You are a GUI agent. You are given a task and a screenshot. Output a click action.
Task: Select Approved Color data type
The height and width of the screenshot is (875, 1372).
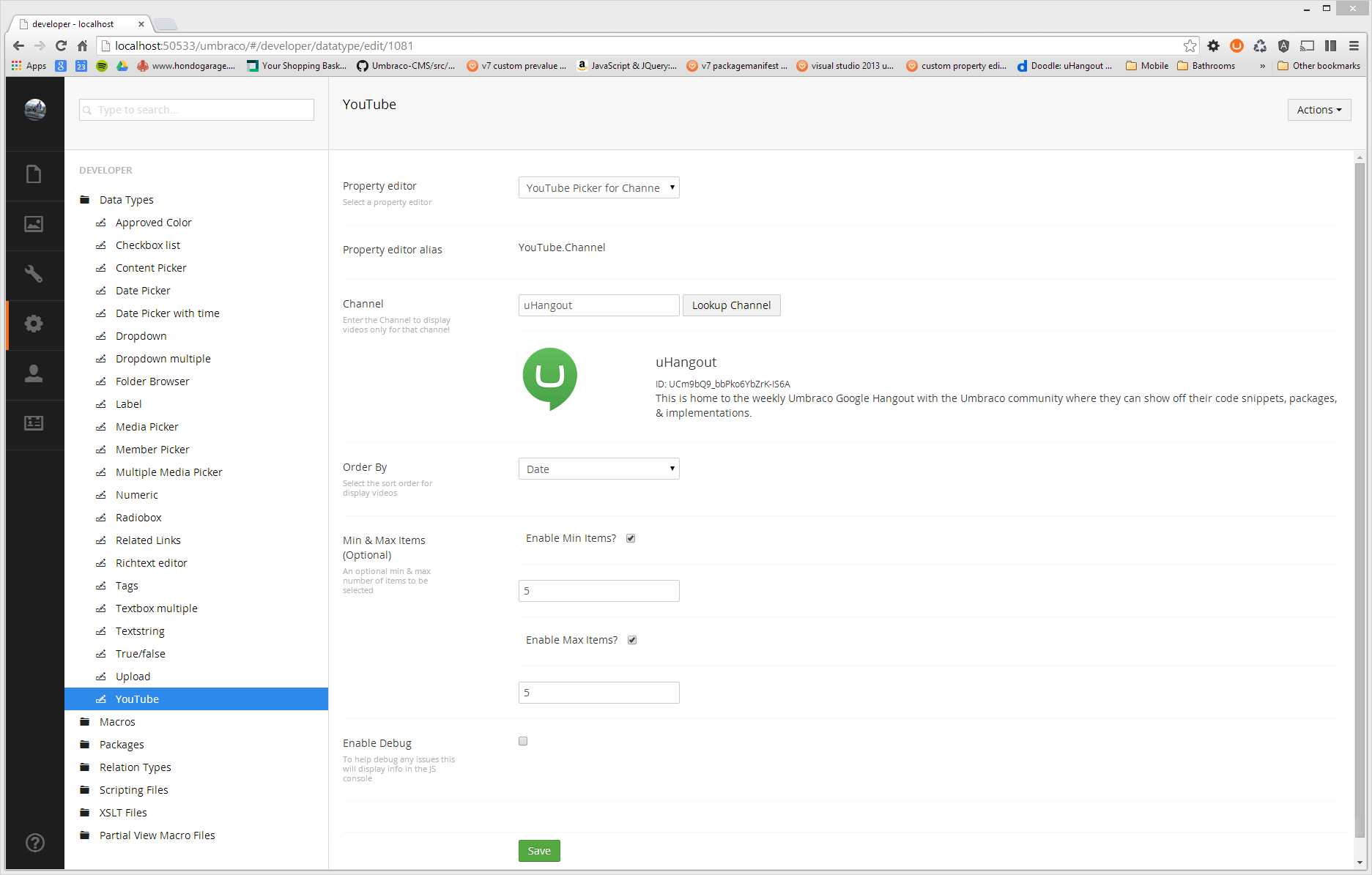coord(153,223)
